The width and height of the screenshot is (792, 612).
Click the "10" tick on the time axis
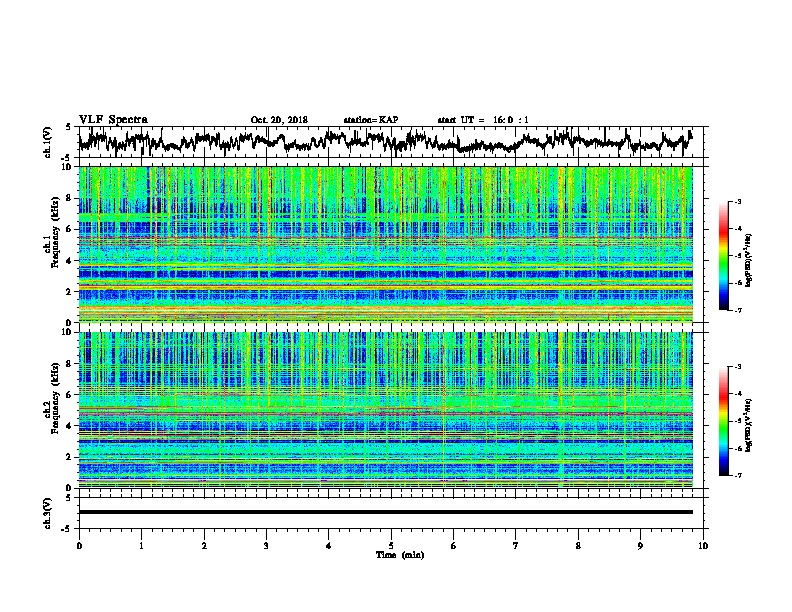[703, 546]
